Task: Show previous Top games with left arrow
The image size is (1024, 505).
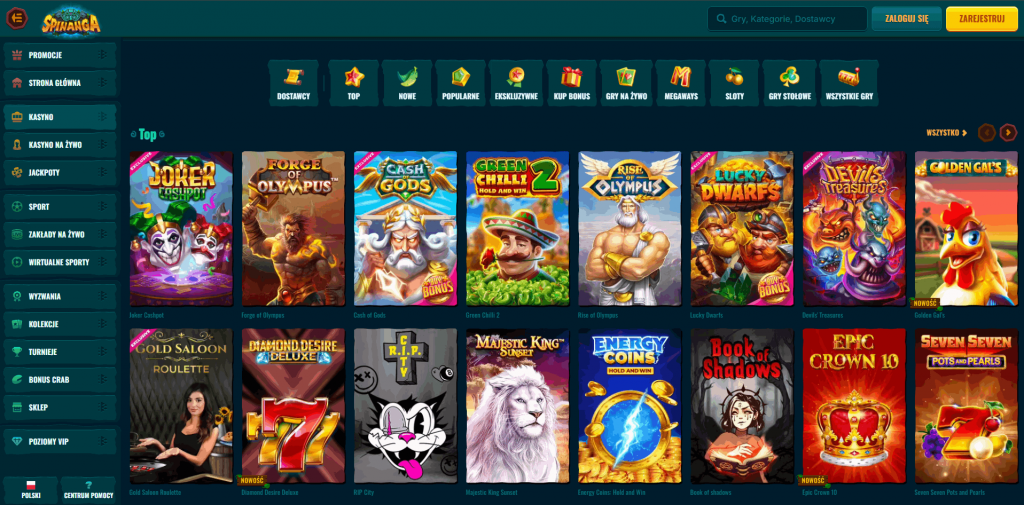Action: point(986,133)
